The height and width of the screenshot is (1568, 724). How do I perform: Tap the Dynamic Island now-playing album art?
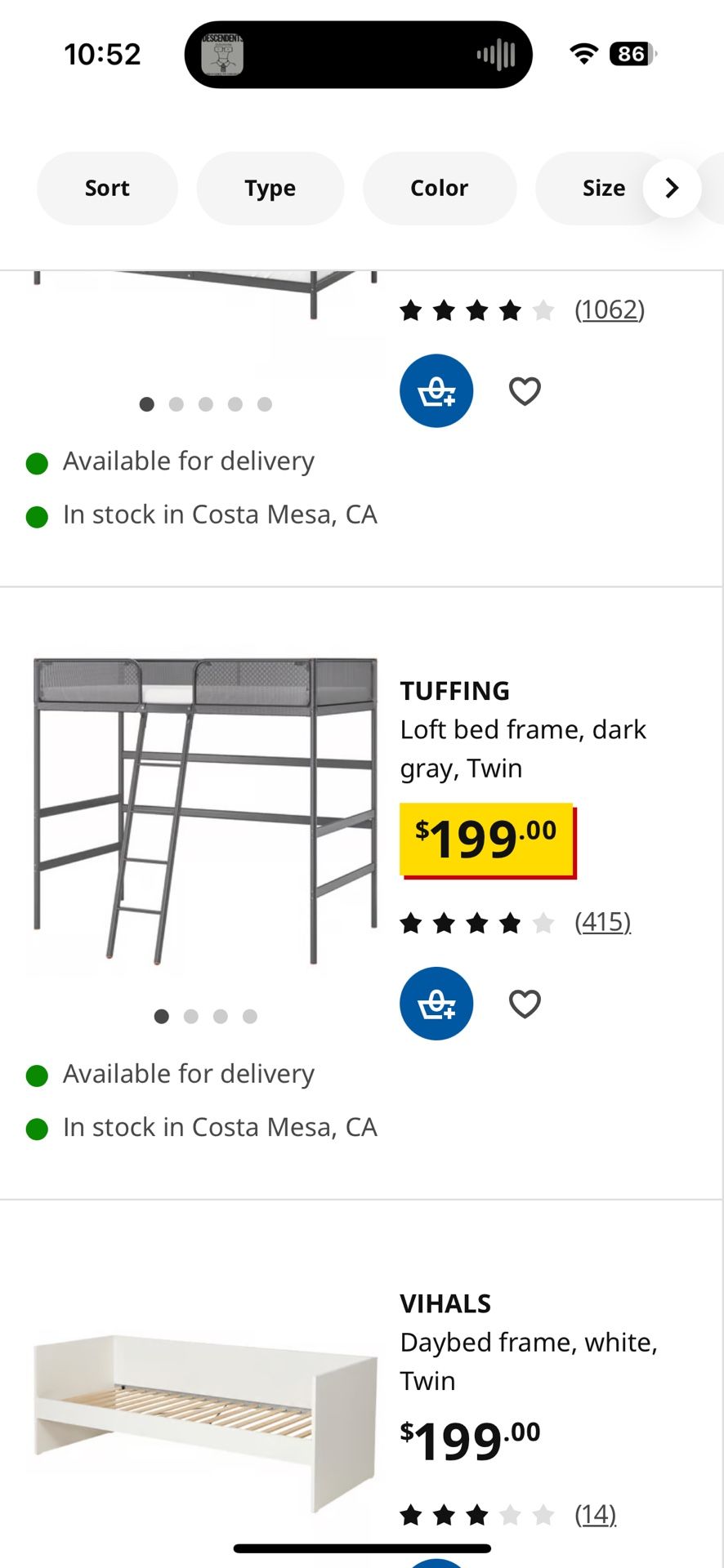[222, 55]
